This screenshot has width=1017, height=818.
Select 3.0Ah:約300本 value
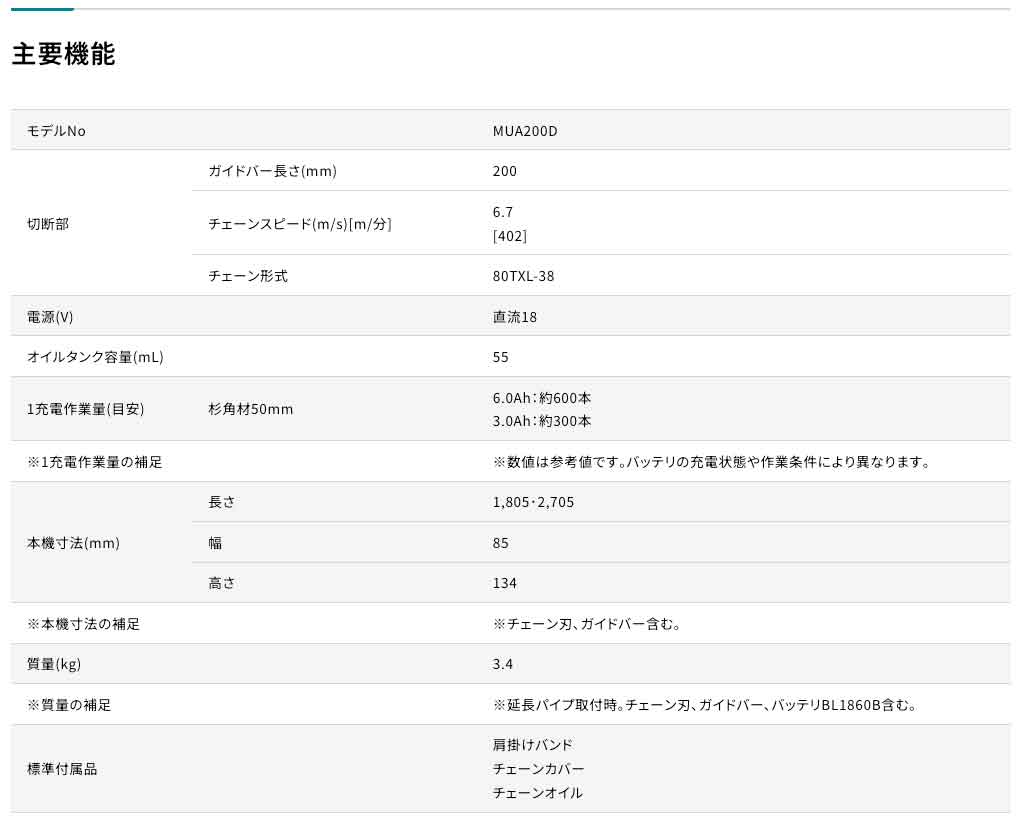tap(542, 421)
